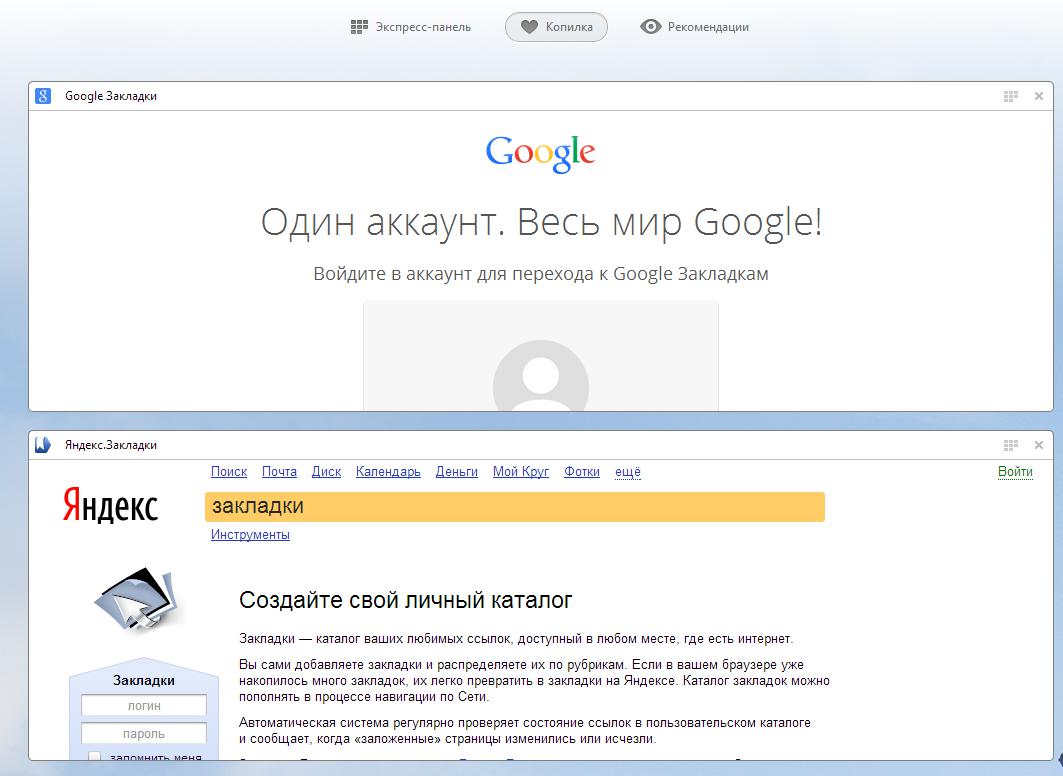Open the Рекомендации tab
The height and width of the screenshot is (776, 1063).
695,27
